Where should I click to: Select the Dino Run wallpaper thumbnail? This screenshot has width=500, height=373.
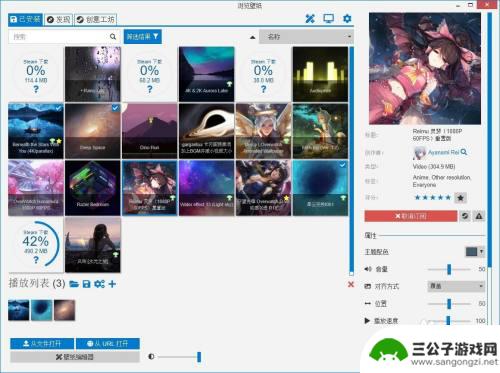pyautogui.click(x=150, y=131)
